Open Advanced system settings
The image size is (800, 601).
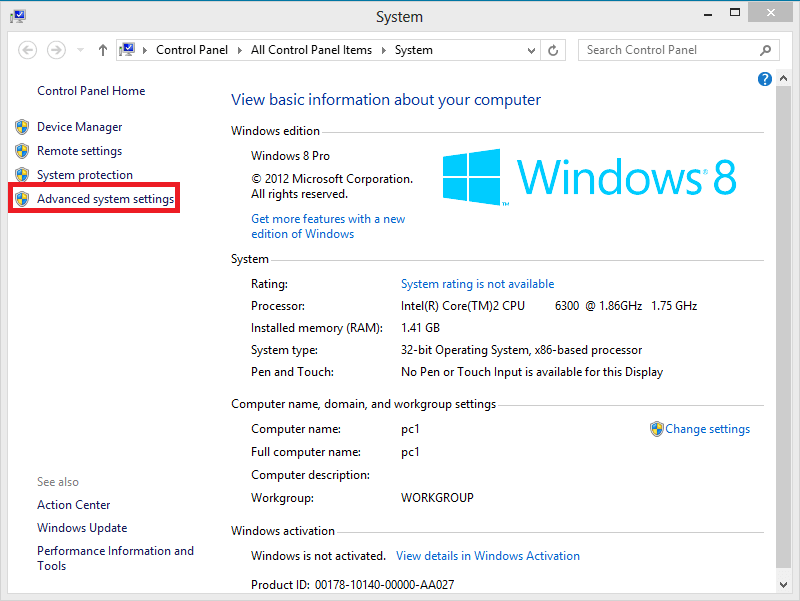(x=106, y=199)
